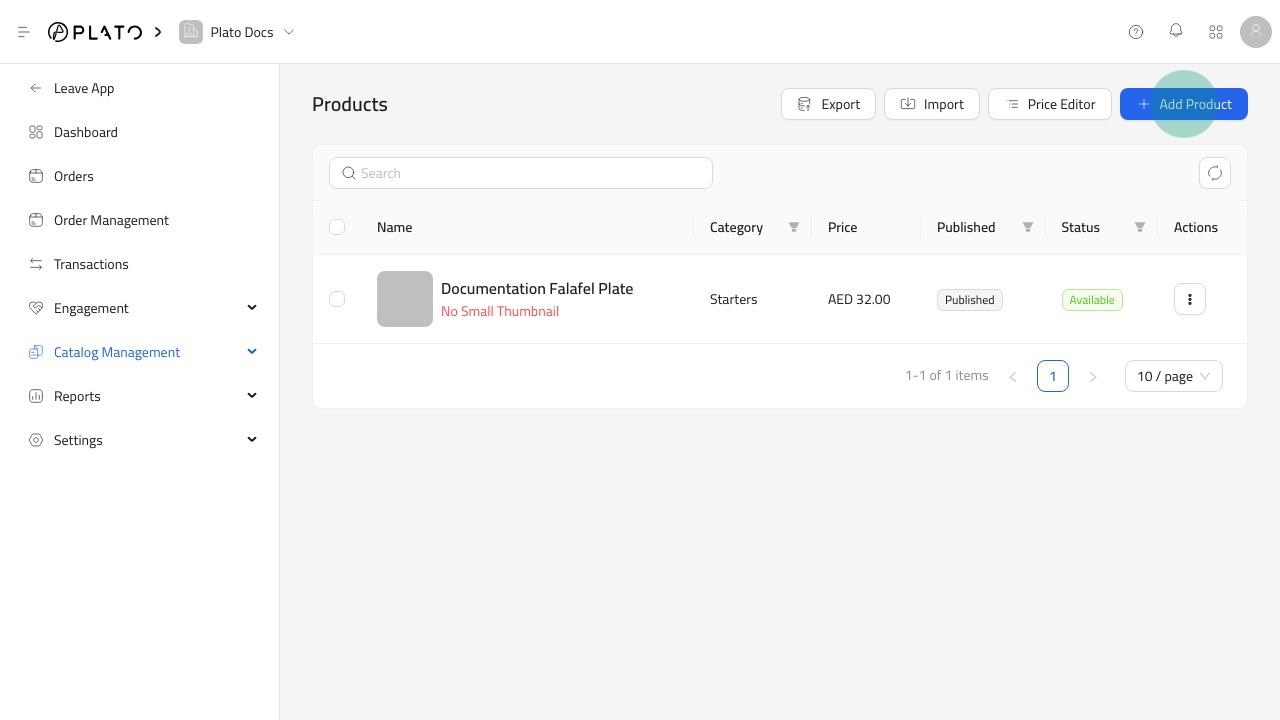The image size is (1280, 720).
Task: Open the apps grid icon
Action: pyautogui.click(x=1216, y=32)
